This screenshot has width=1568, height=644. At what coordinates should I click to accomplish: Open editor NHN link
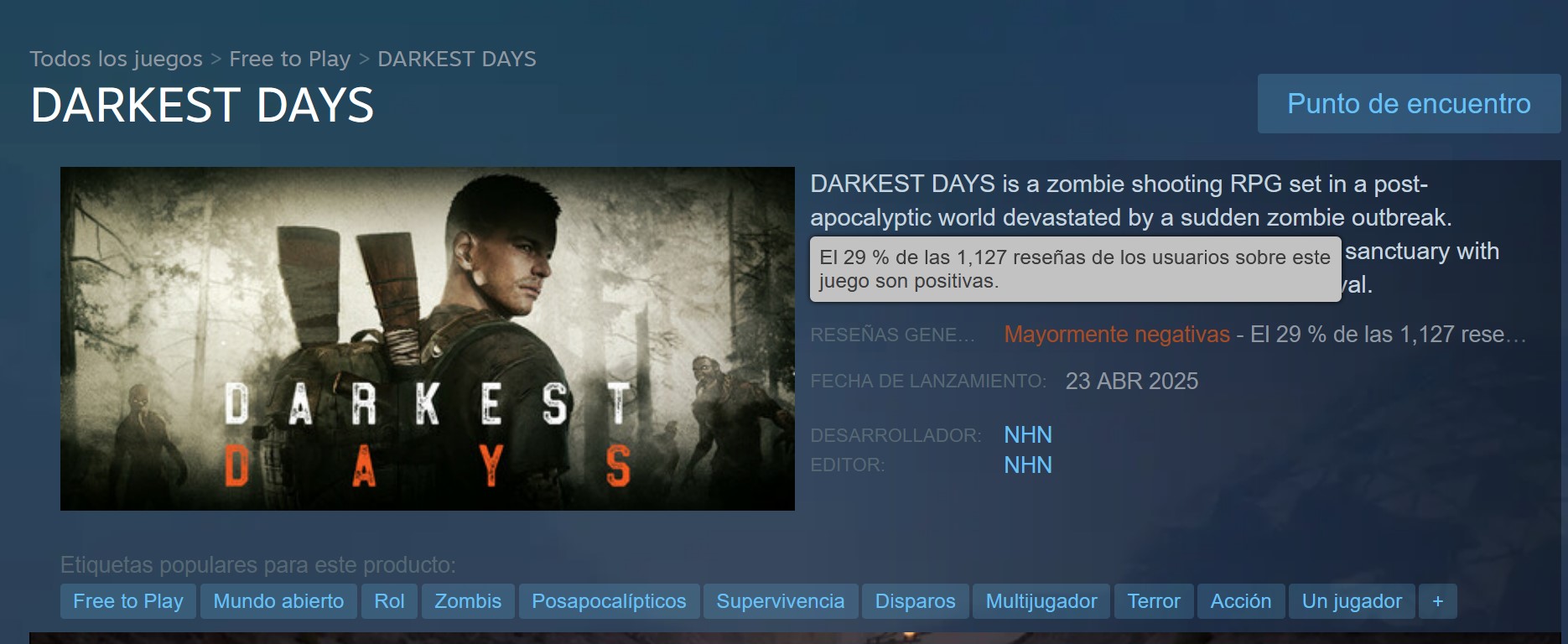coord(1028,465)
